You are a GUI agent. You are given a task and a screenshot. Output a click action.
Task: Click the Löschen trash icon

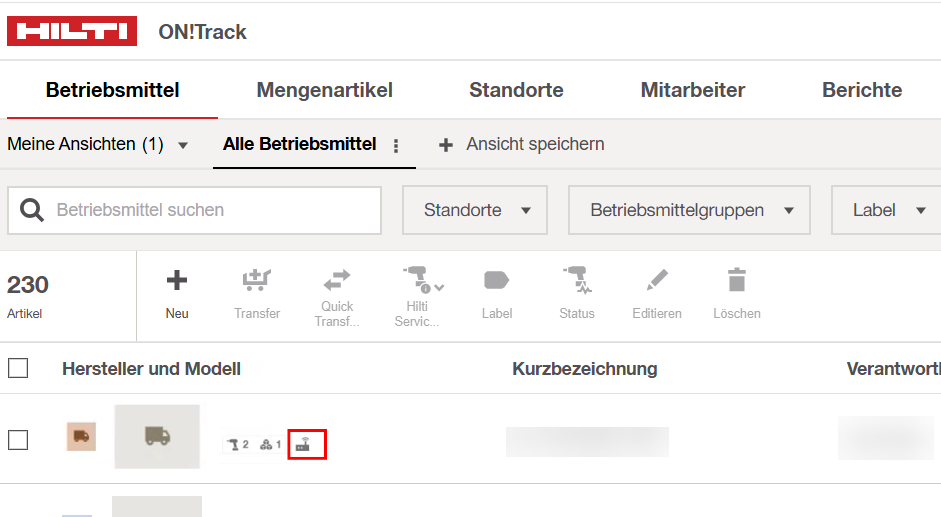(x=737, y=280)
